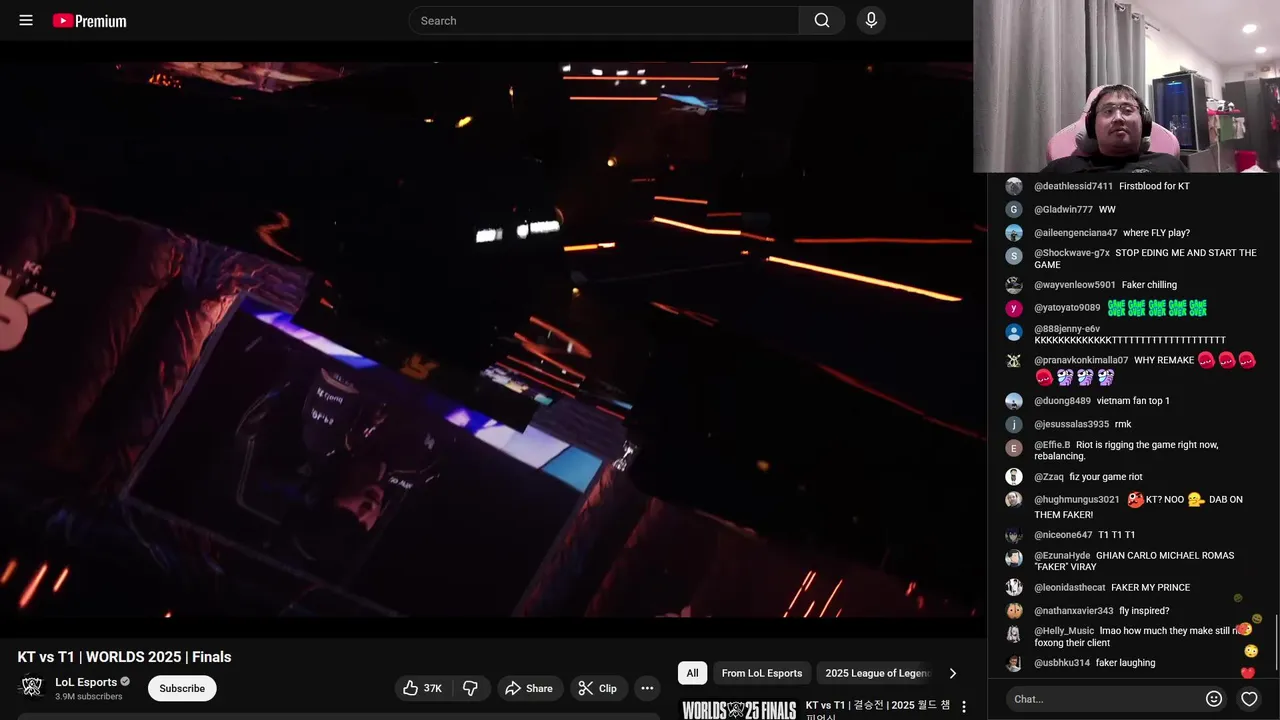Like the video with 37K likes

click(x=422, y=688)
